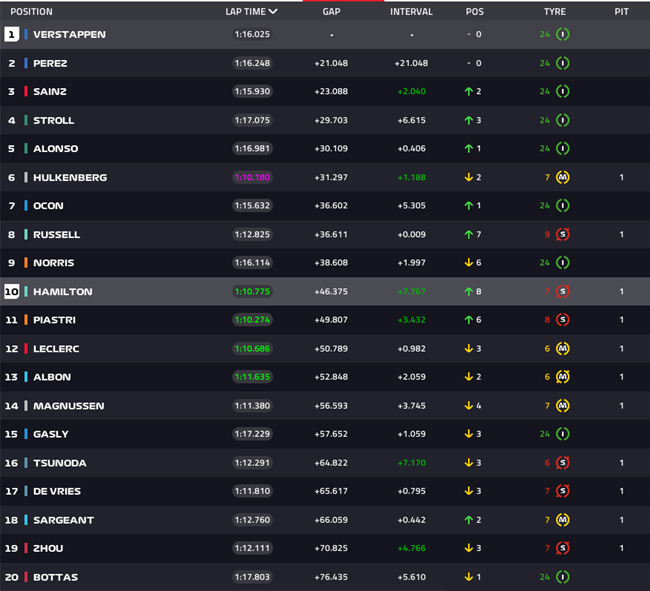
Task: Click Leclerc's medium tyre icon
Action: click(563, 349)
